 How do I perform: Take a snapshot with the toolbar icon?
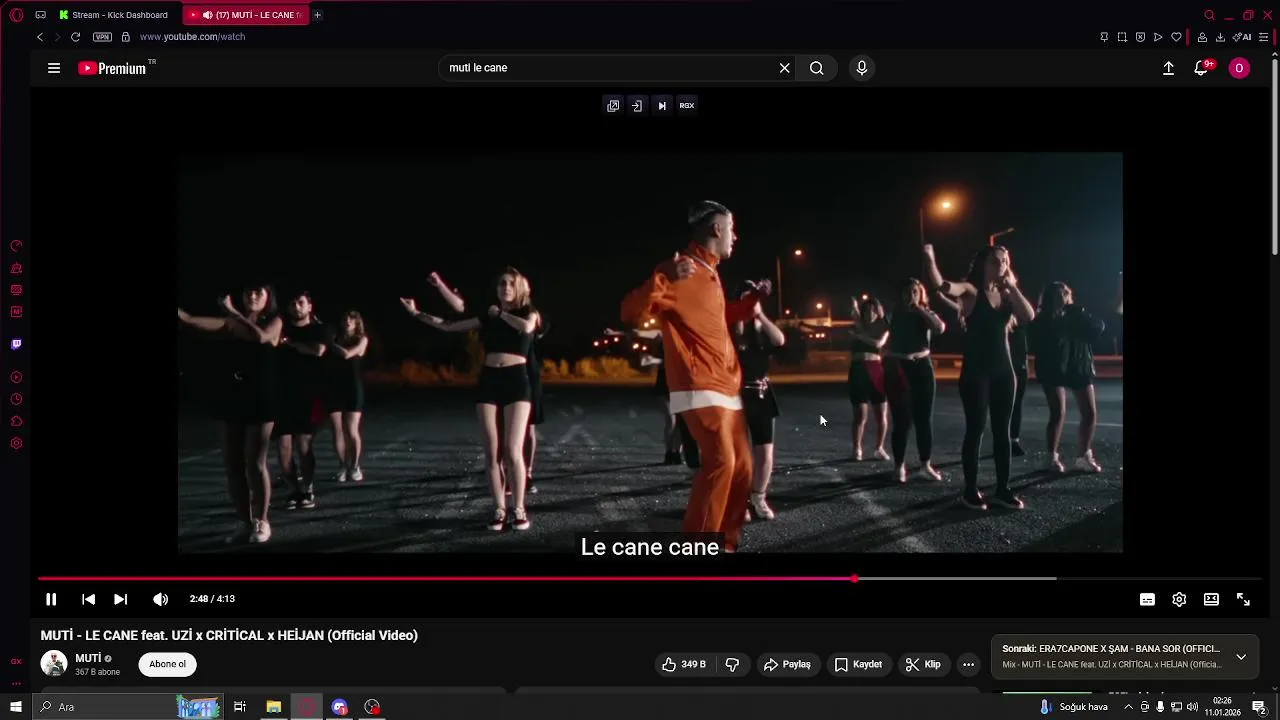point(1122,37)
